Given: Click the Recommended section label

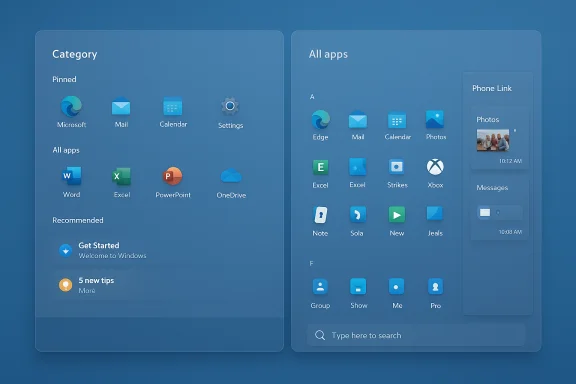Looking at the screenshot, I should 78,220.
